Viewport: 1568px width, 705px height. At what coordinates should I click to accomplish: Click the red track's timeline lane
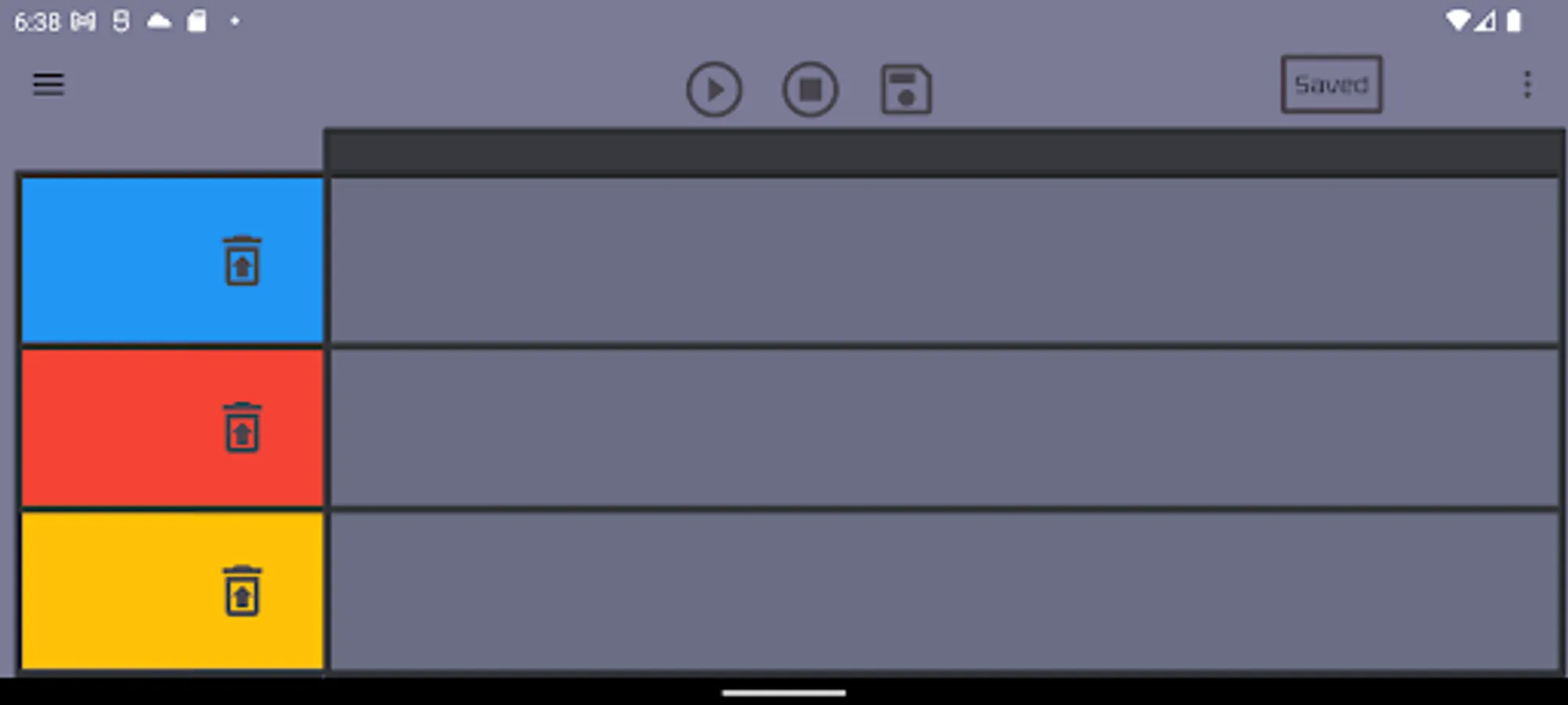(x=944, y=428)
